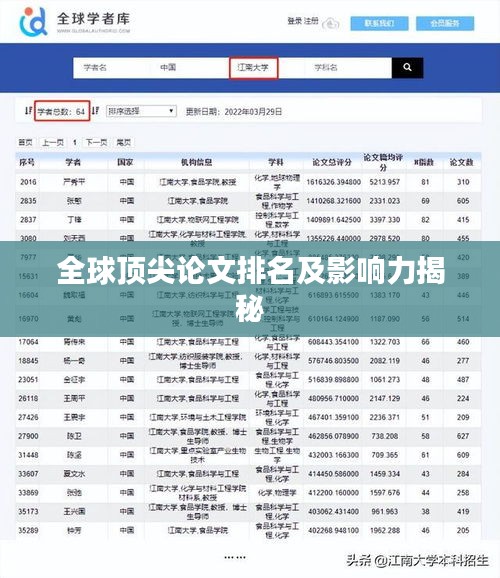This screenshot has height=578, width=500.
Task: Go to 首页 first page
Action: pyautogui.click(x=25, y=142)
